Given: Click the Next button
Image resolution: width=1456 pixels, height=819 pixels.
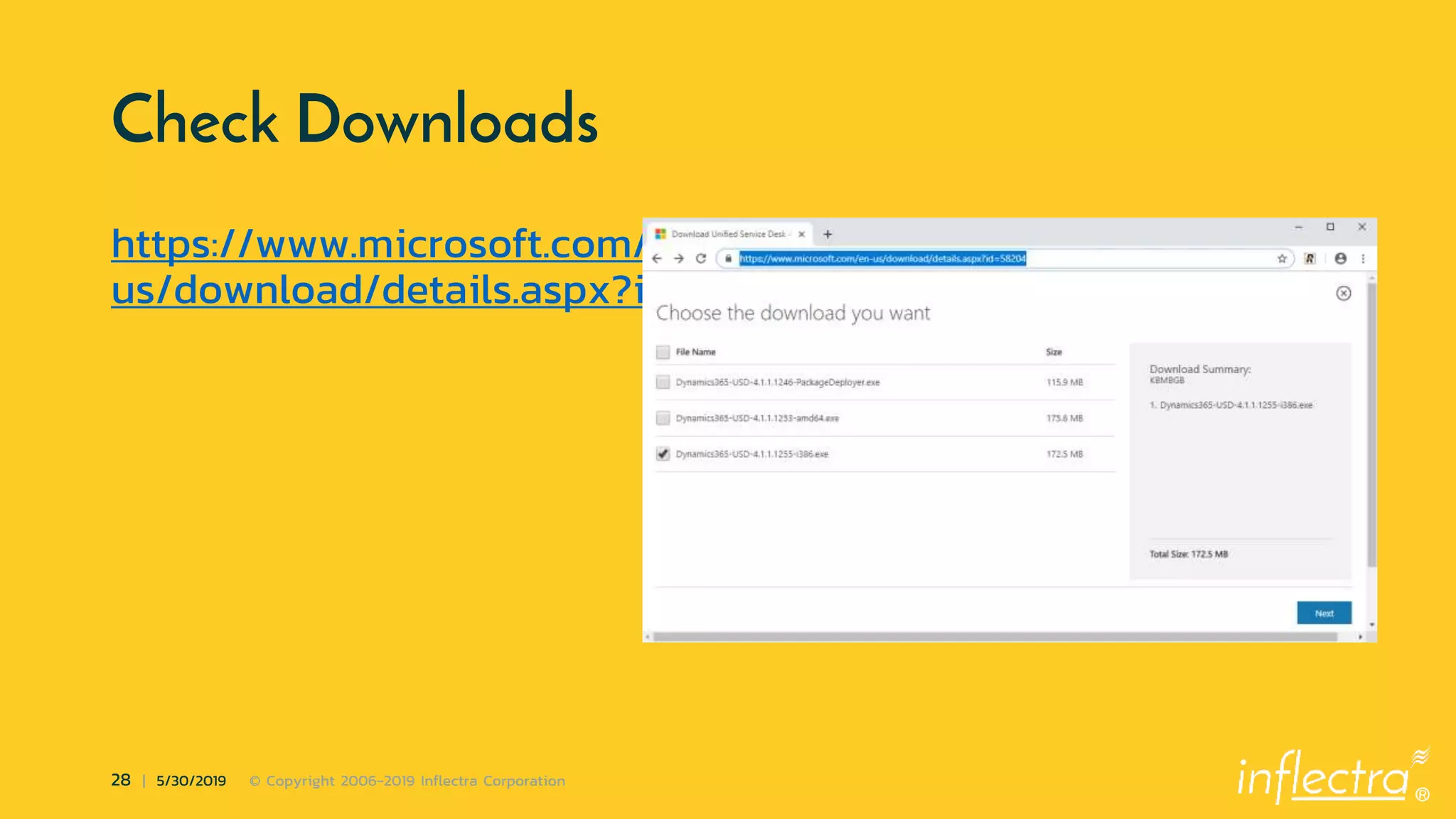Looking at the screenshot, I should click(1324, 613).
